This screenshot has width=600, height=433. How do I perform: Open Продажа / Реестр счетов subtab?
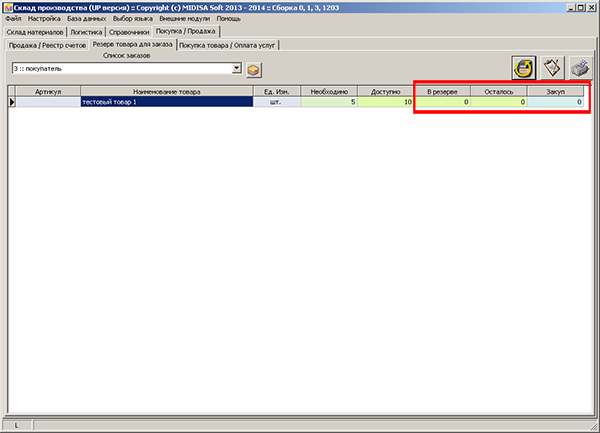pyautogui.click(x=47, y=45)
